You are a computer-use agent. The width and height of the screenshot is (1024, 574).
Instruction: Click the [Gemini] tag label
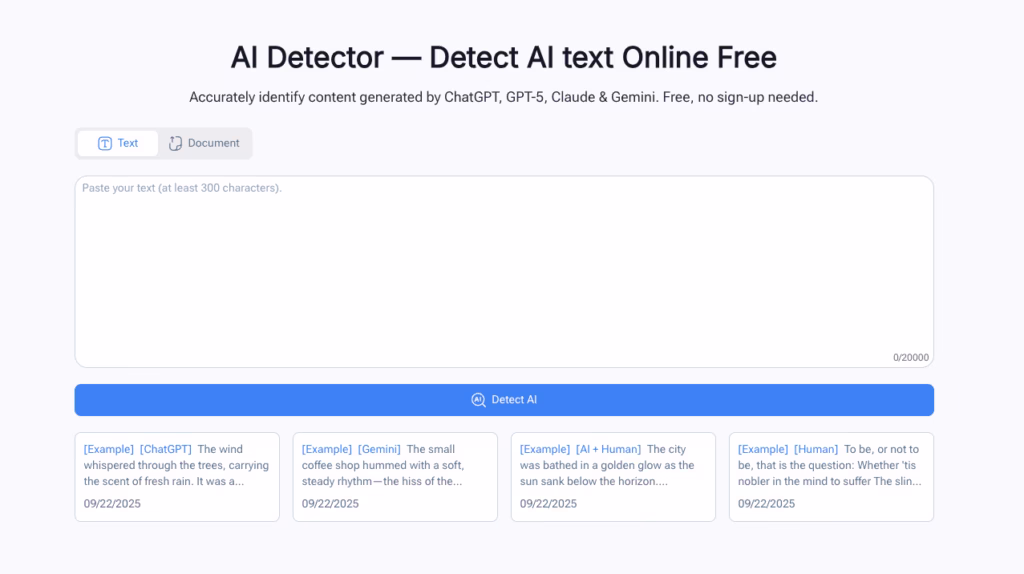[x=379, y=449]
